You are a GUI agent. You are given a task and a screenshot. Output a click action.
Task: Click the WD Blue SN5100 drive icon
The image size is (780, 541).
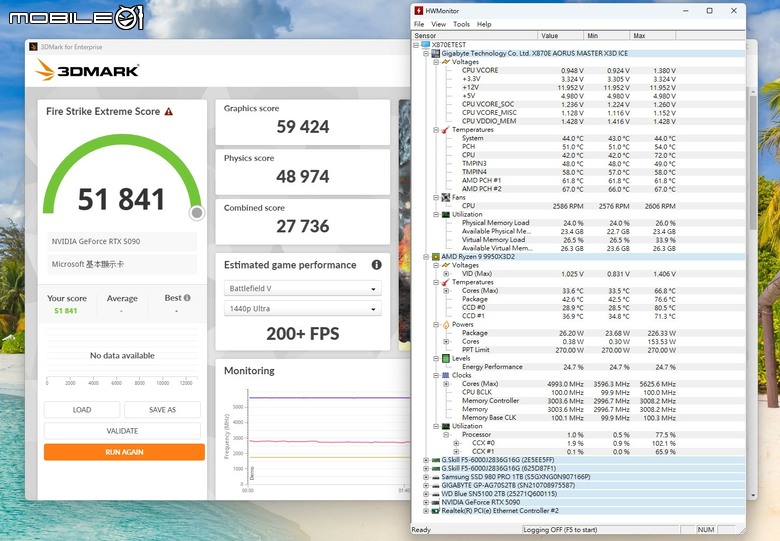436,494
